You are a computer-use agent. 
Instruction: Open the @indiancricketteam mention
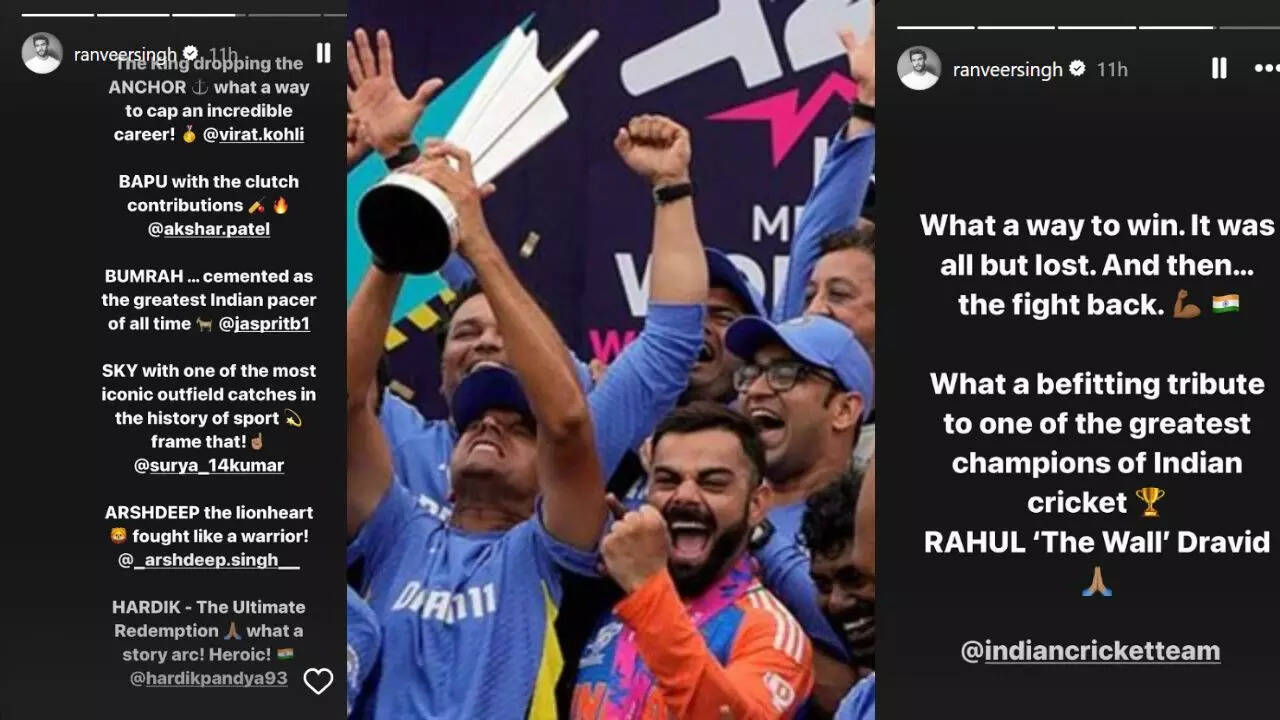1090,651
